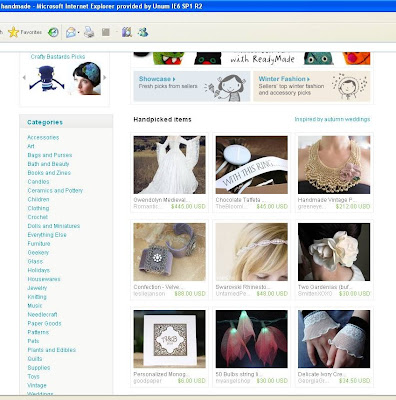
Task: Open the blue monster plush thumbnail
Action: [47, 79]
